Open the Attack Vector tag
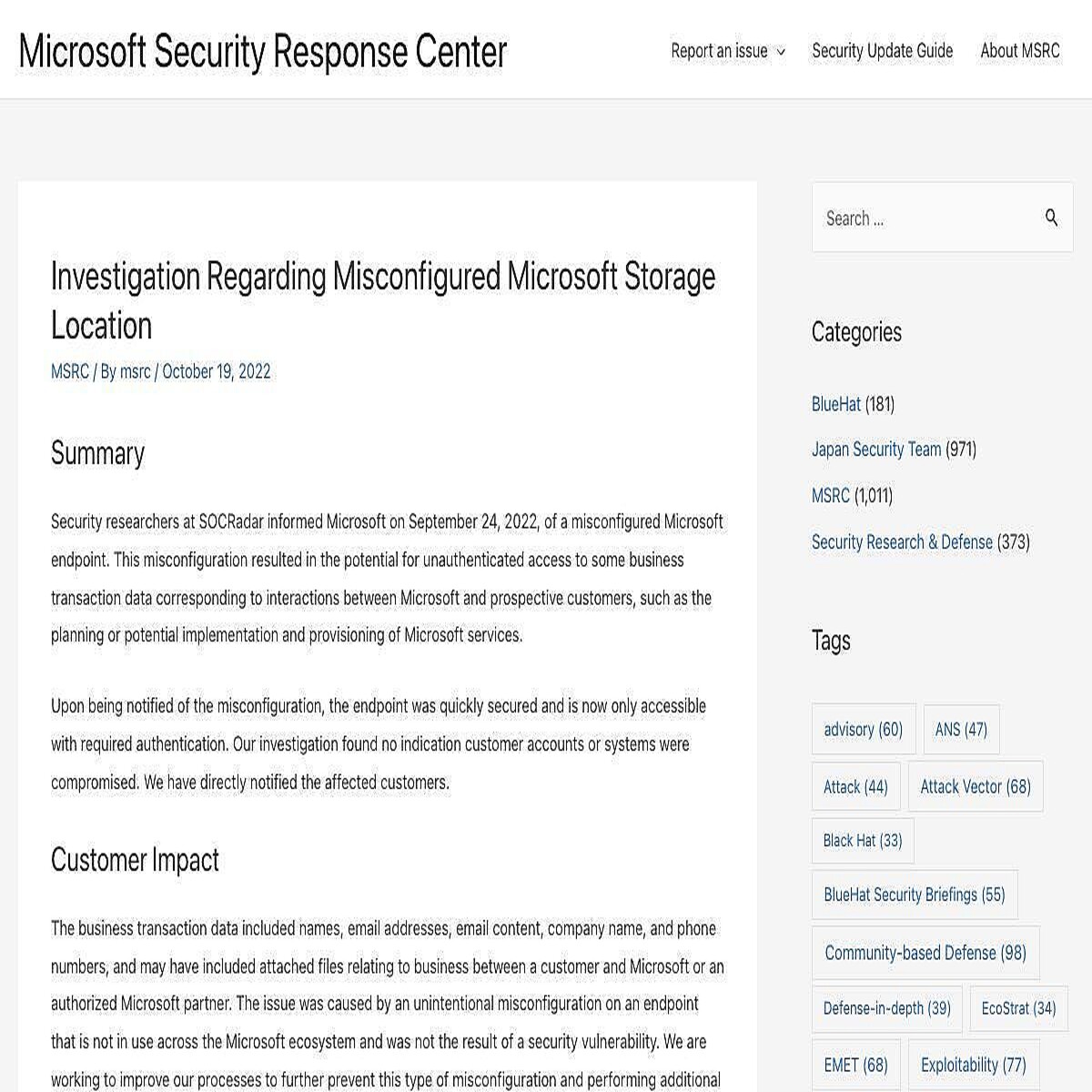This screenshot has height=1092, width=1092. click(976, 786)
